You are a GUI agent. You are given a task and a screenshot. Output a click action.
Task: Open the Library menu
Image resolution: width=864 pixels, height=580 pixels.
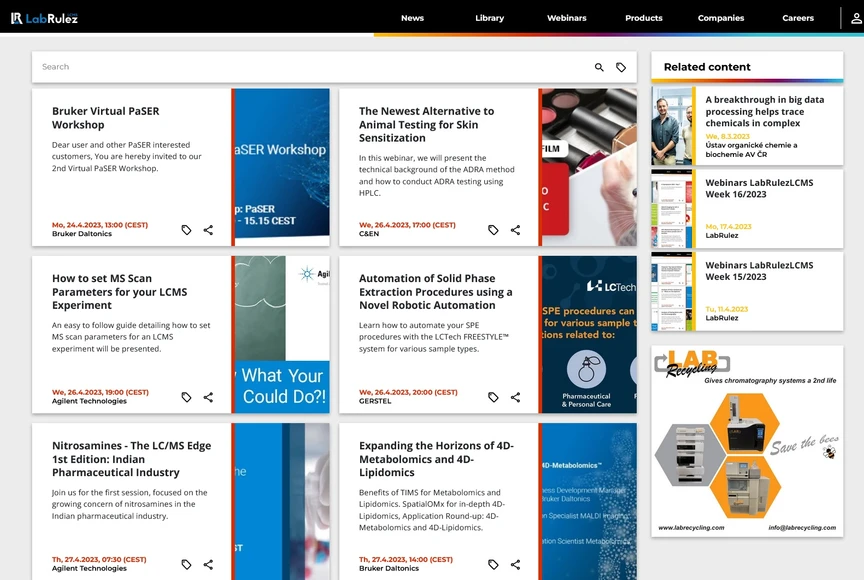pos(489,18)
